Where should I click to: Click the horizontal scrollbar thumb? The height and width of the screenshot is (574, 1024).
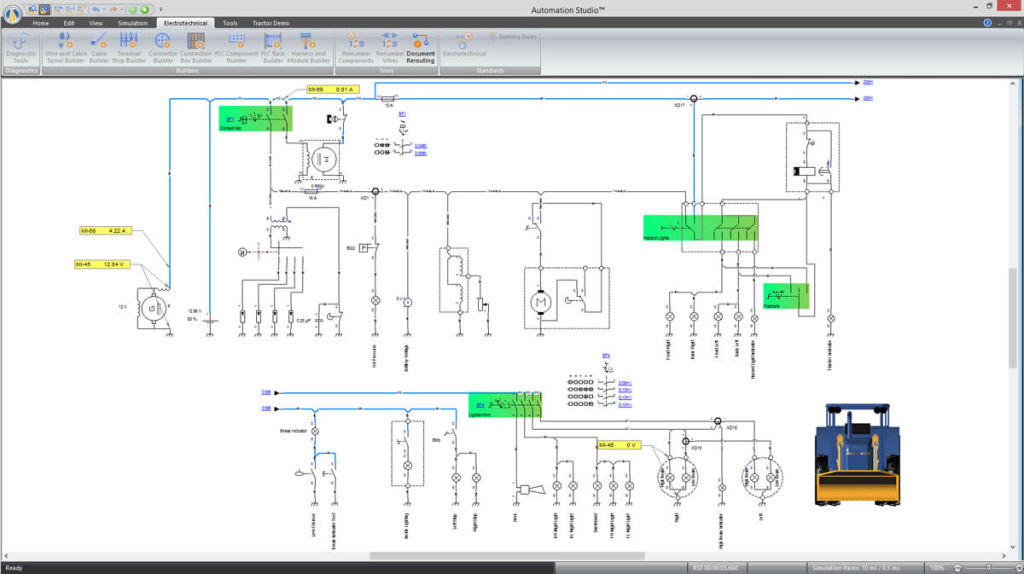[507, 556]
